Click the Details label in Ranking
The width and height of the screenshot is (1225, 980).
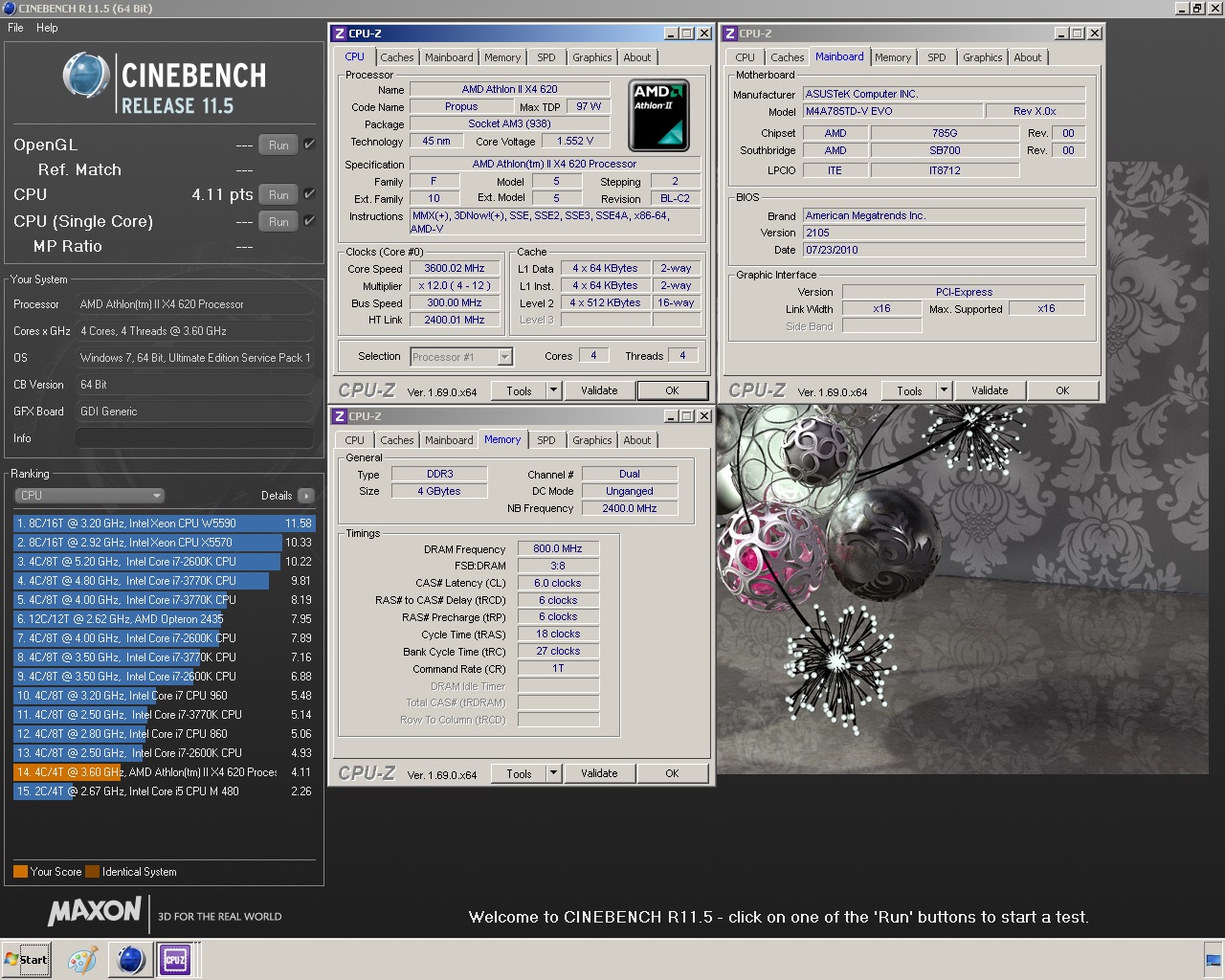[277, 496]
